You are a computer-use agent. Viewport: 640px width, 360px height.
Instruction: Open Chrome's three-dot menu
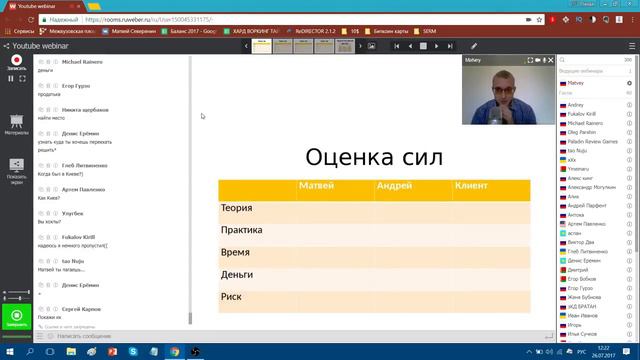coord(633,20)
